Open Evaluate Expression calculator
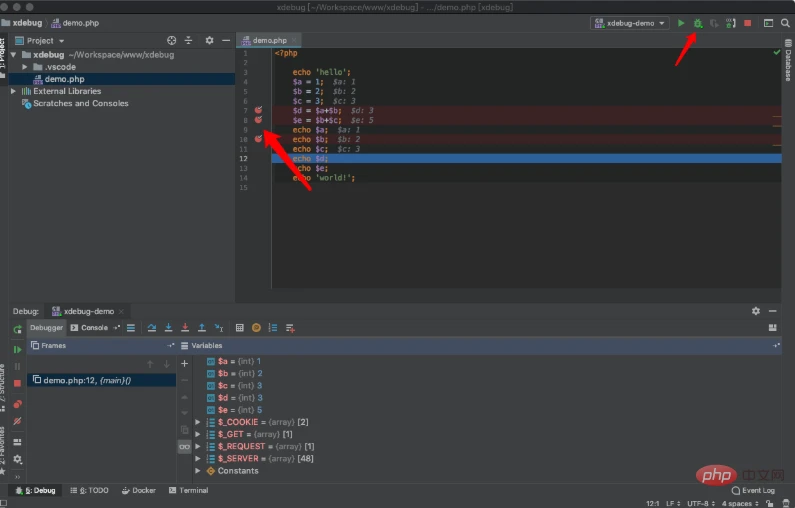Viewport: 795px width, 508px height. point(240,328)
